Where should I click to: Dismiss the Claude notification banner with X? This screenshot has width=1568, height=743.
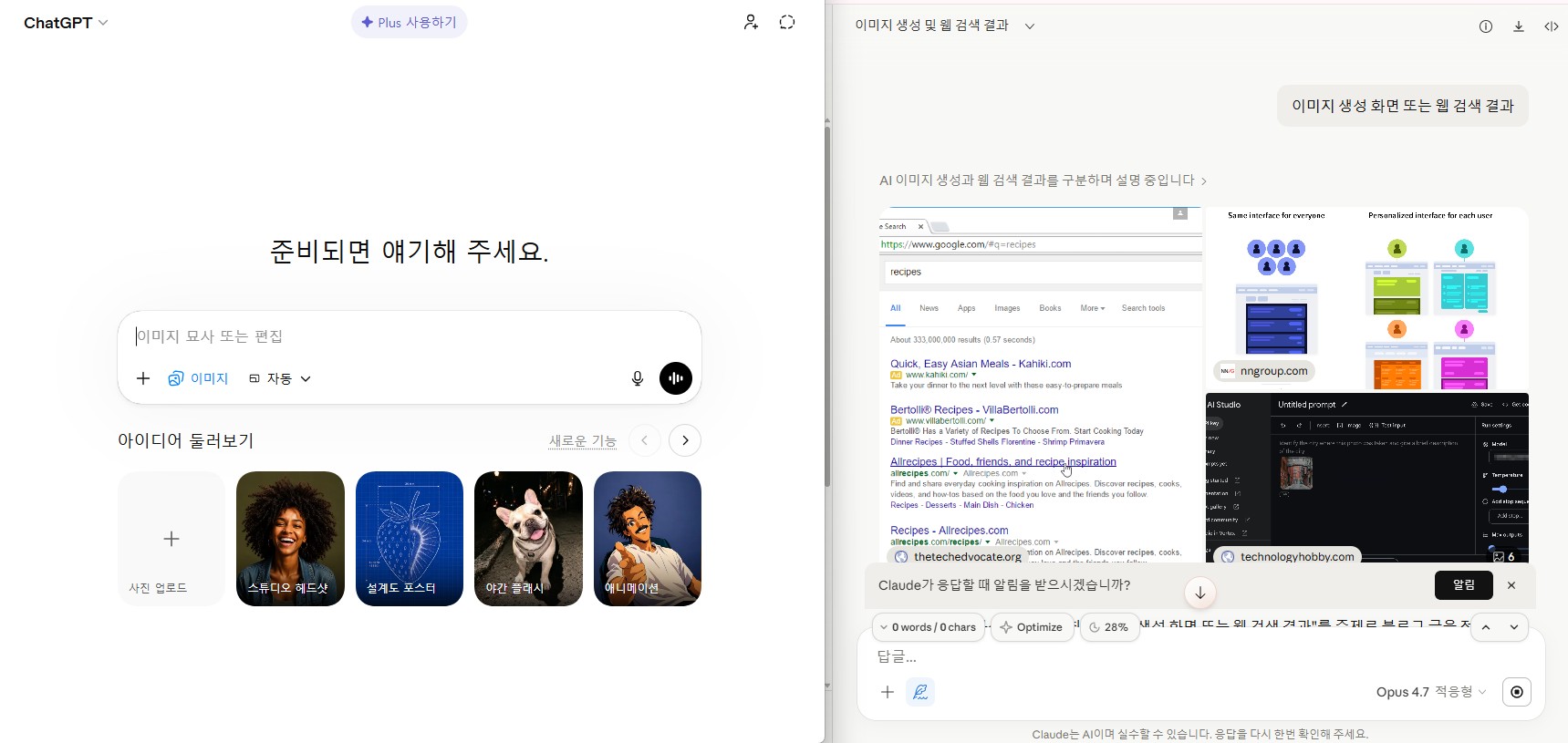point(1511,585)
